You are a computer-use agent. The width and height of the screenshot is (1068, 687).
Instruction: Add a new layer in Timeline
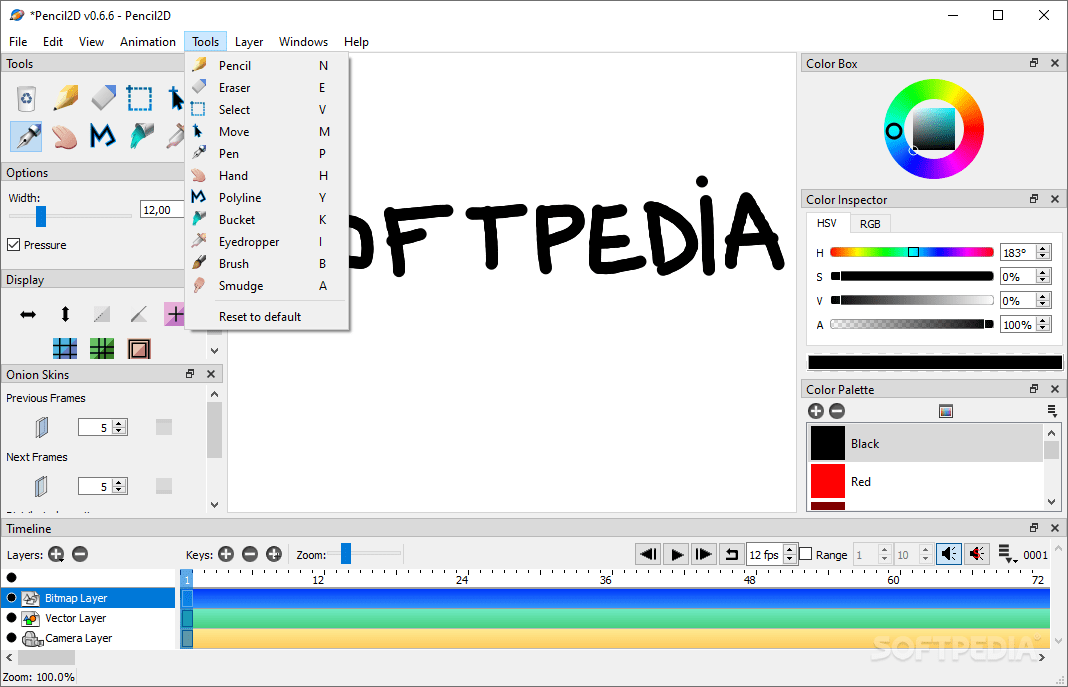point(56,554)
